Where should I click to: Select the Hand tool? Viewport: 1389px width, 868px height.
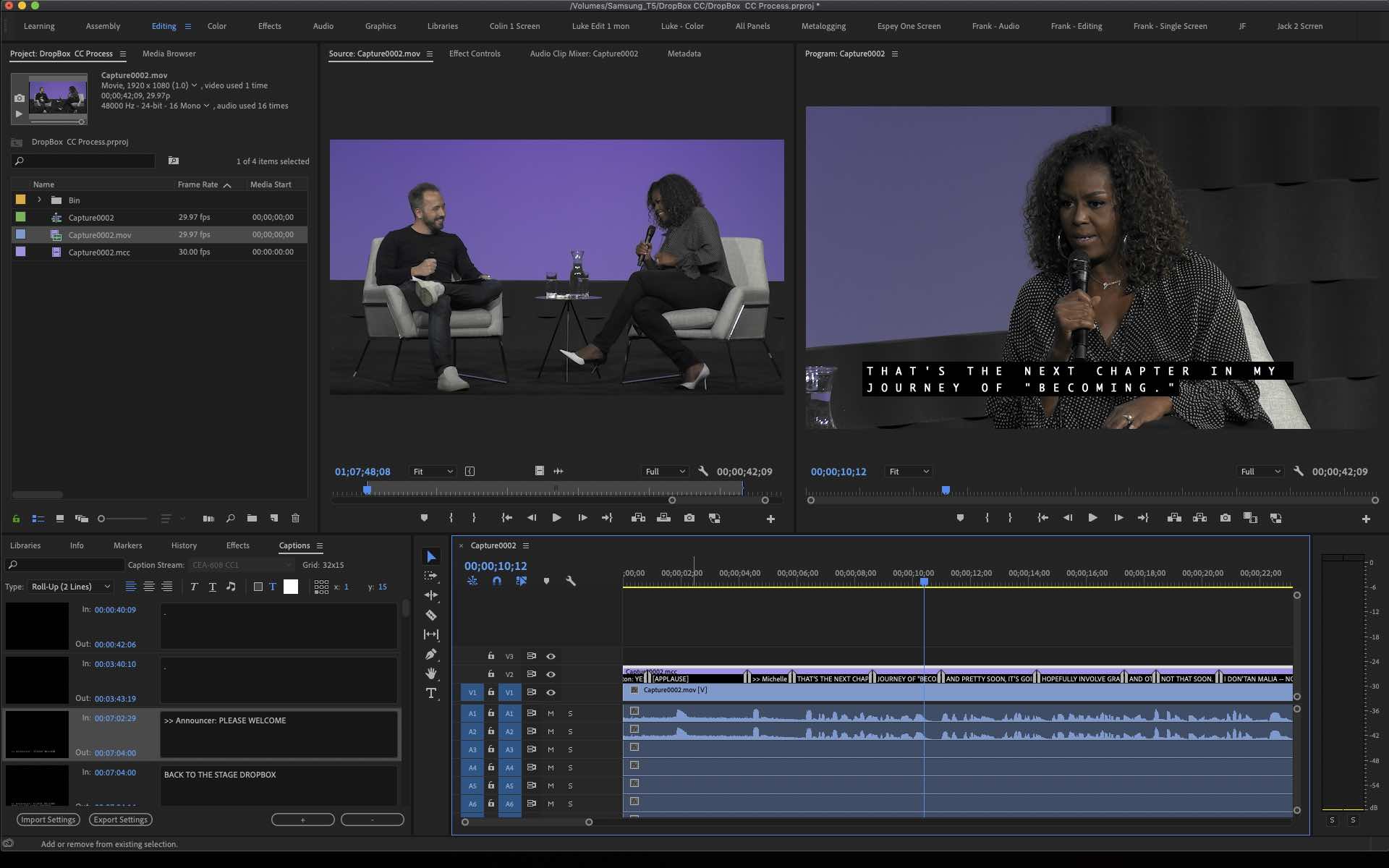(x=431, y=673)
